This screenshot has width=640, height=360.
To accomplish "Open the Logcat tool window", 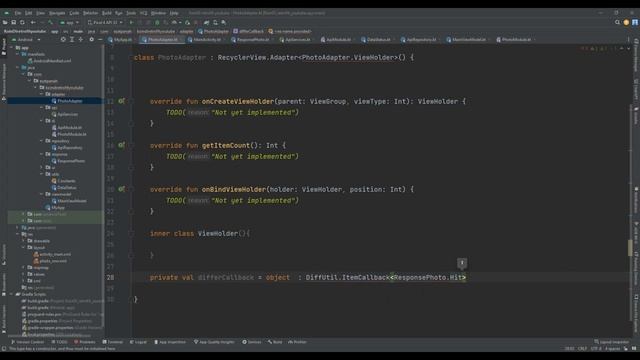I will (x=138, y=342).
